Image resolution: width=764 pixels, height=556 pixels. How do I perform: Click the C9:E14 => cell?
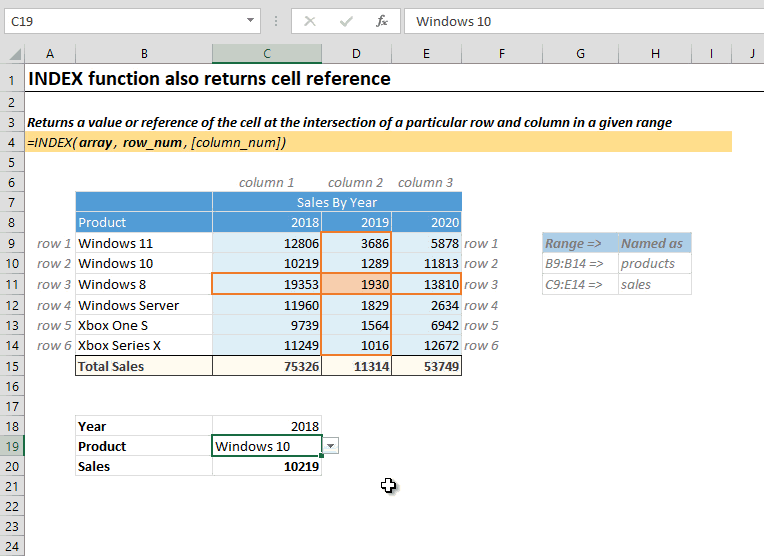point(580,284)
